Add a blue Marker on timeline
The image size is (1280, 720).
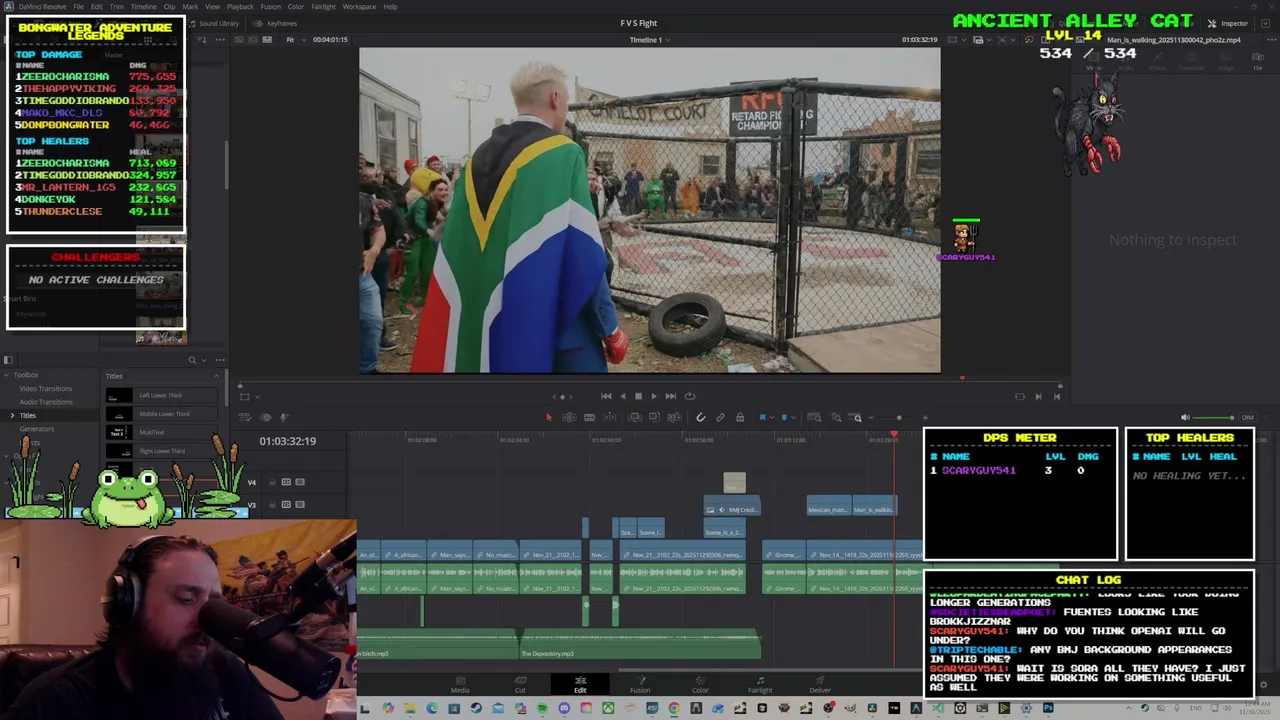click(784, 417)
